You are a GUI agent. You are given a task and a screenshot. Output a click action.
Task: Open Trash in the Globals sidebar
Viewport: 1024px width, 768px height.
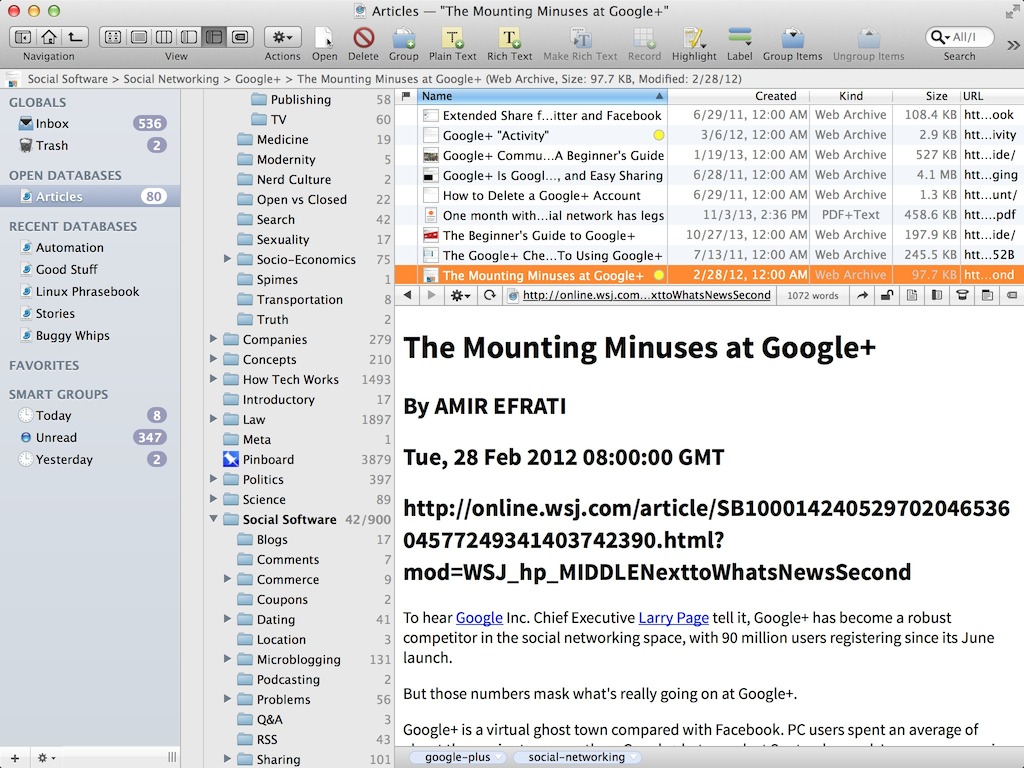52,146
